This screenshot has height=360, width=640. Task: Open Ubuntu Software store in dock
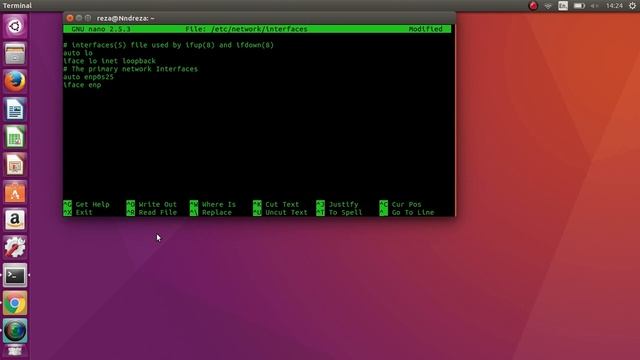[15, 192]
